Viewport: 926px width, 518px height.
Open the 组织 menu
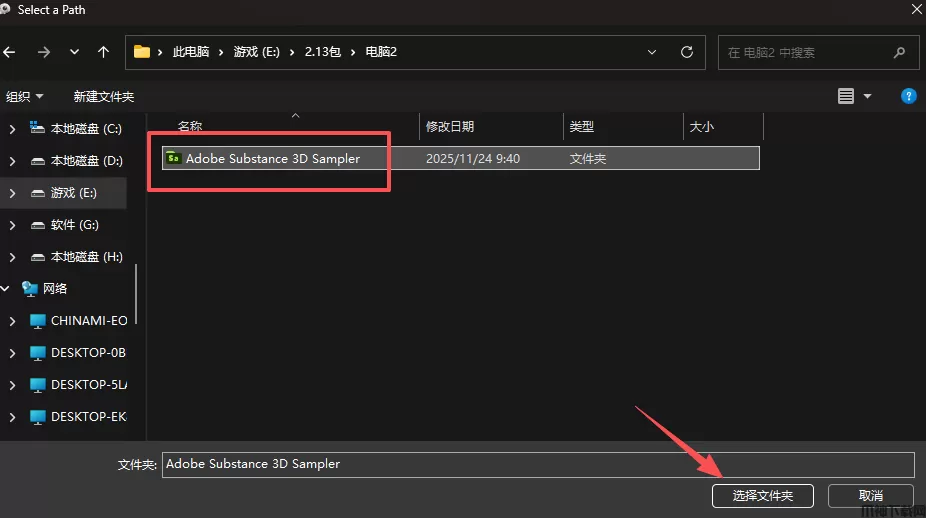pyautogui.click(x=24, y=96)
